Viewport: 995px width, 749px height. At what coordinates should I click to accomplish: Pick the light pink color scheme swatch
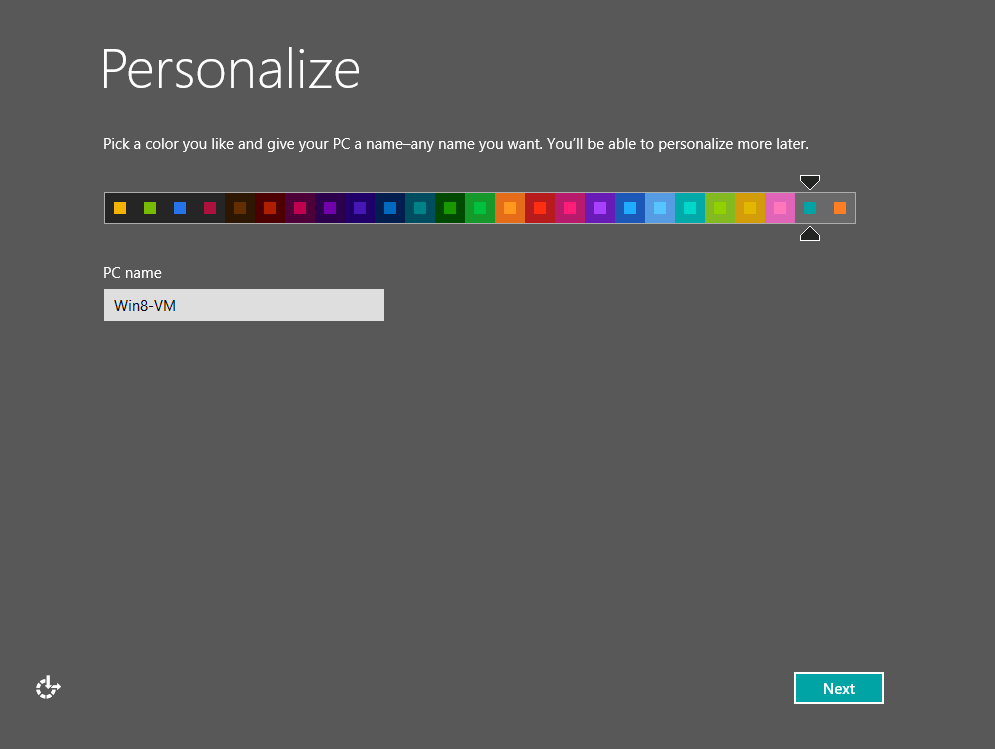point(780,208)
